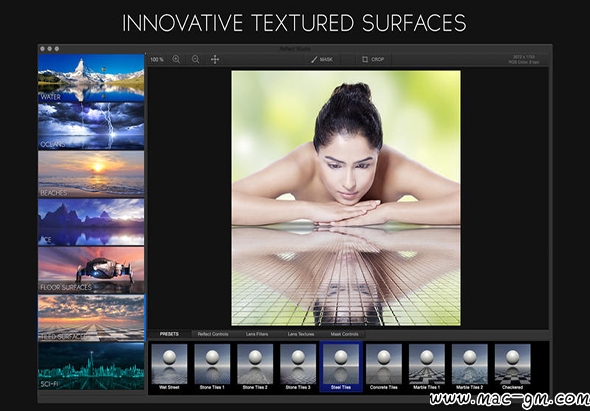
Task: Select the Tiled Surfaces category
Action: (x=91, y=318)
